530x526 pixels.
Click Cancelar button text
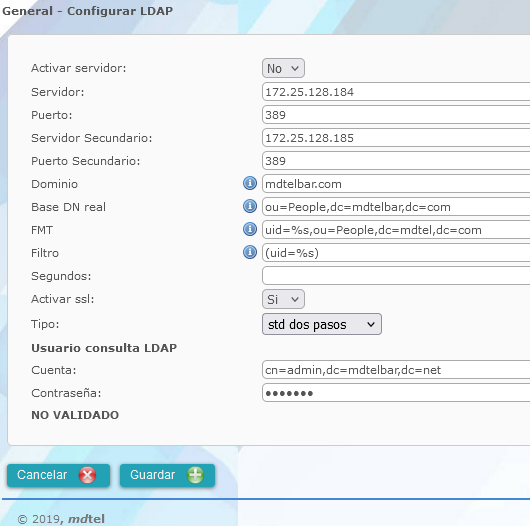tap(42, 475)
